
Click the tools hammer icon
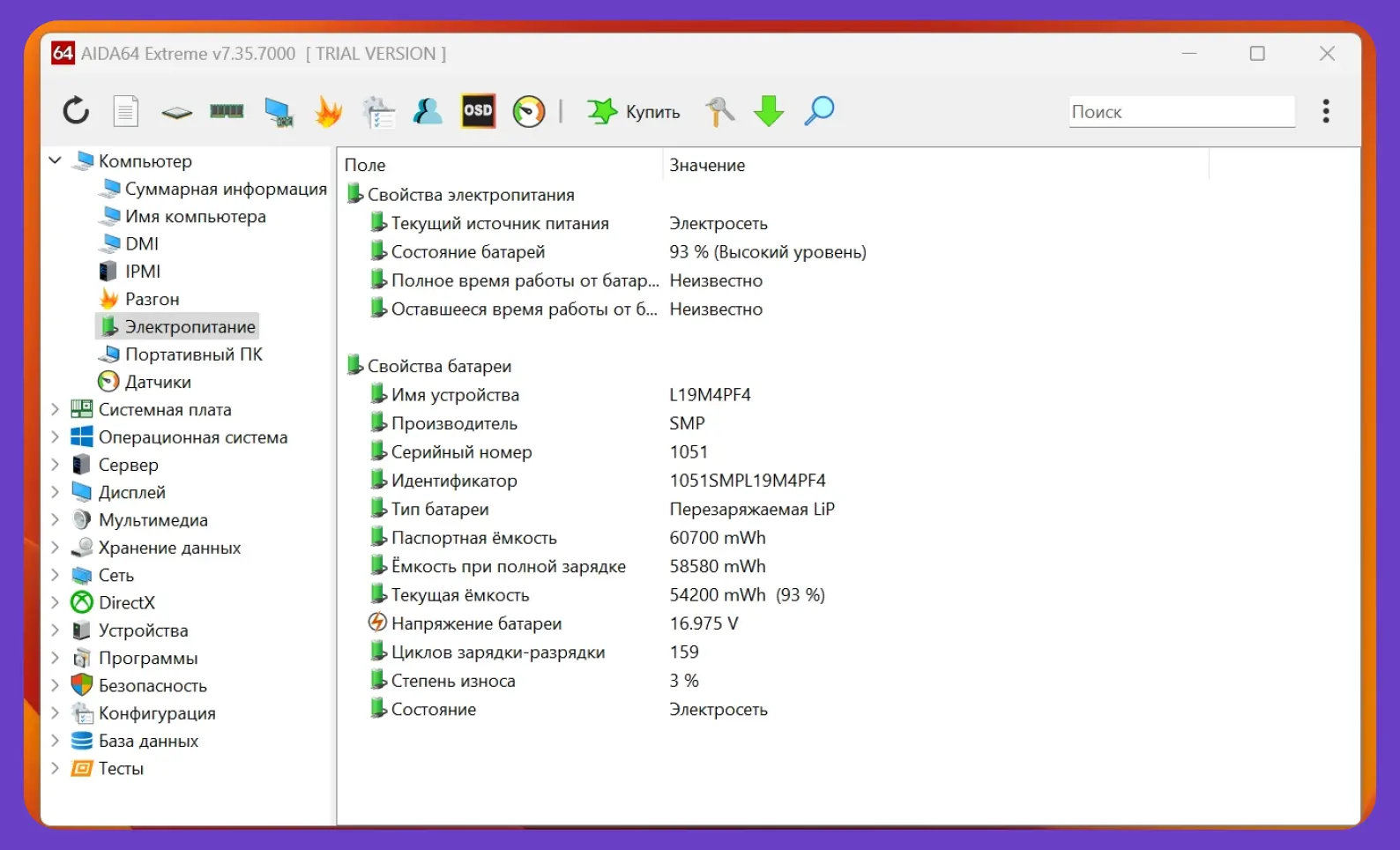719,111
